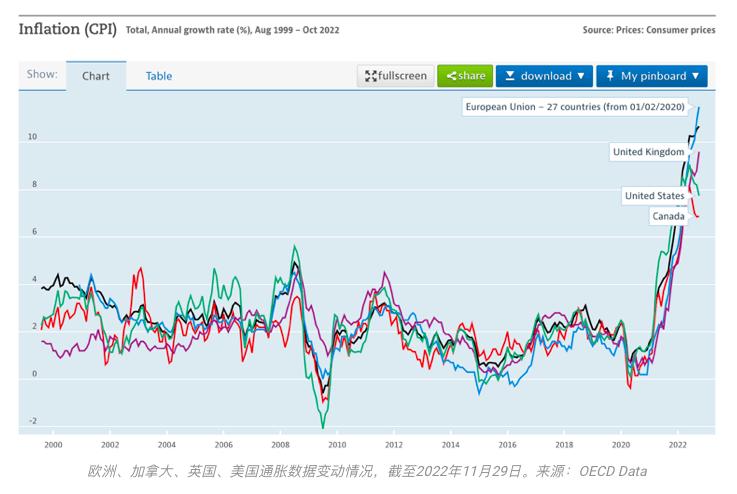Select the Canada series label

668,216
